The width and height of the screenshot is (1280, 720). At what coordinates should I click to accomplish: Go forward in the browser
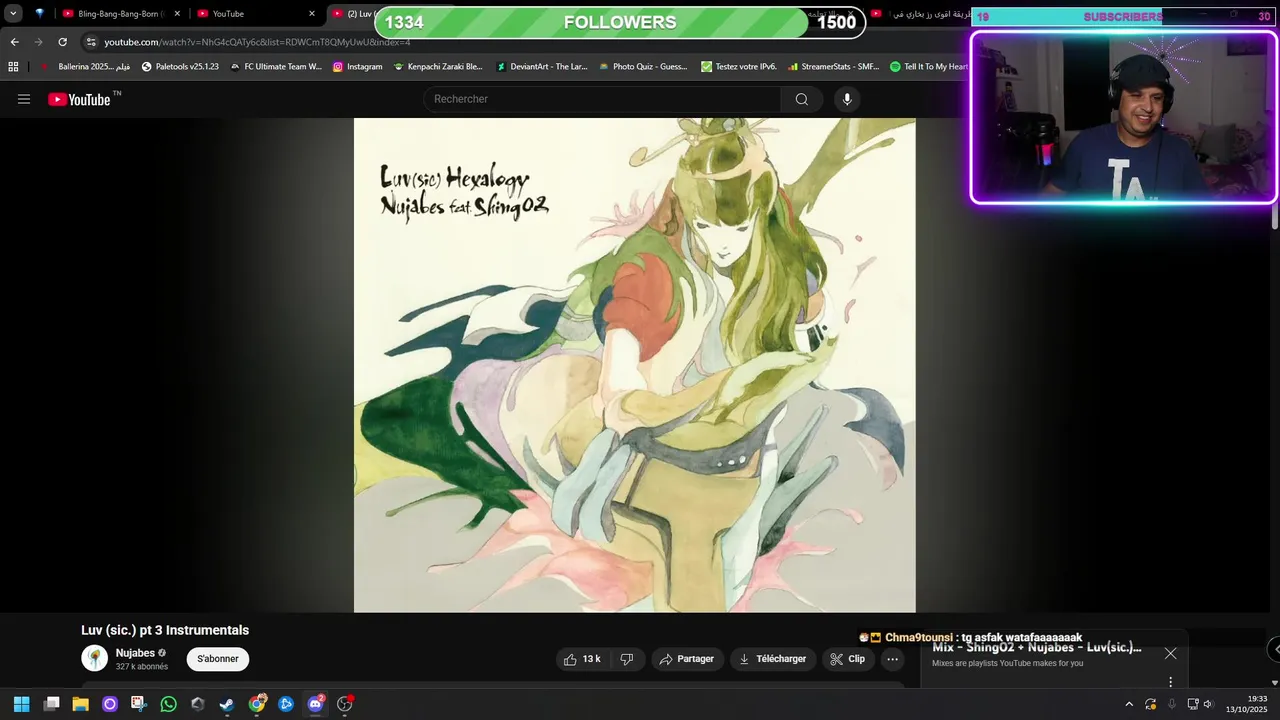[x=38, y=42]
